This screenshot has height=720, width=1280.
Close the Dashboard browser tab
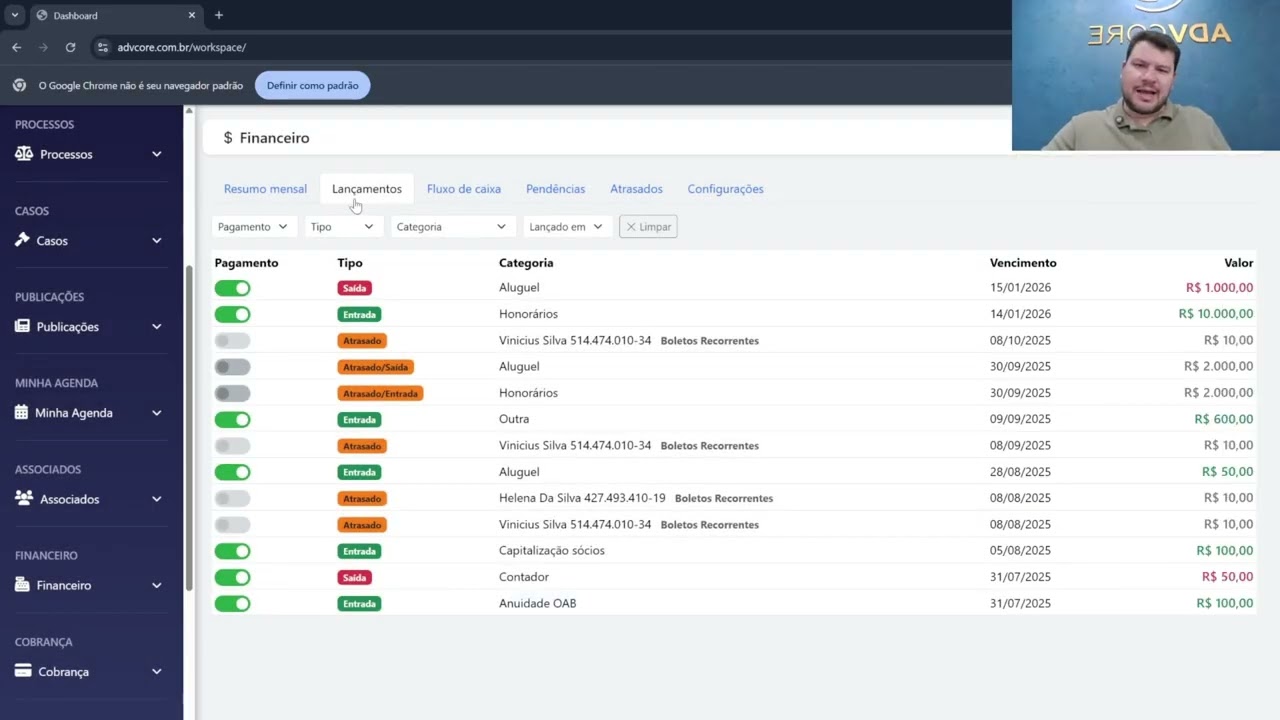point(192,15)
